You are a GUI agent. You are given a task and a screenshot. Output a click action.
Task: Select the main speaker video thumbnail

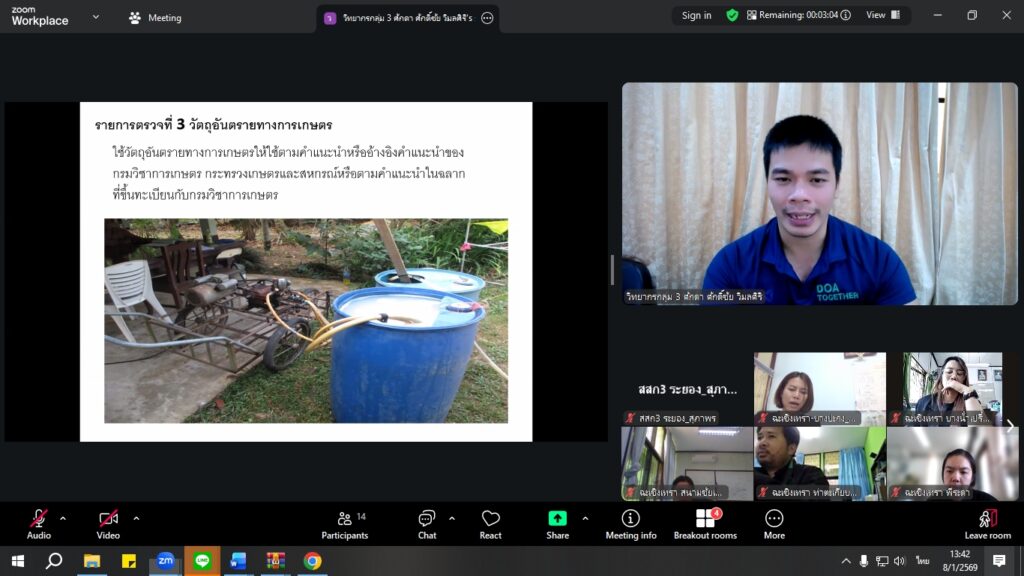[x=819, y=194]
